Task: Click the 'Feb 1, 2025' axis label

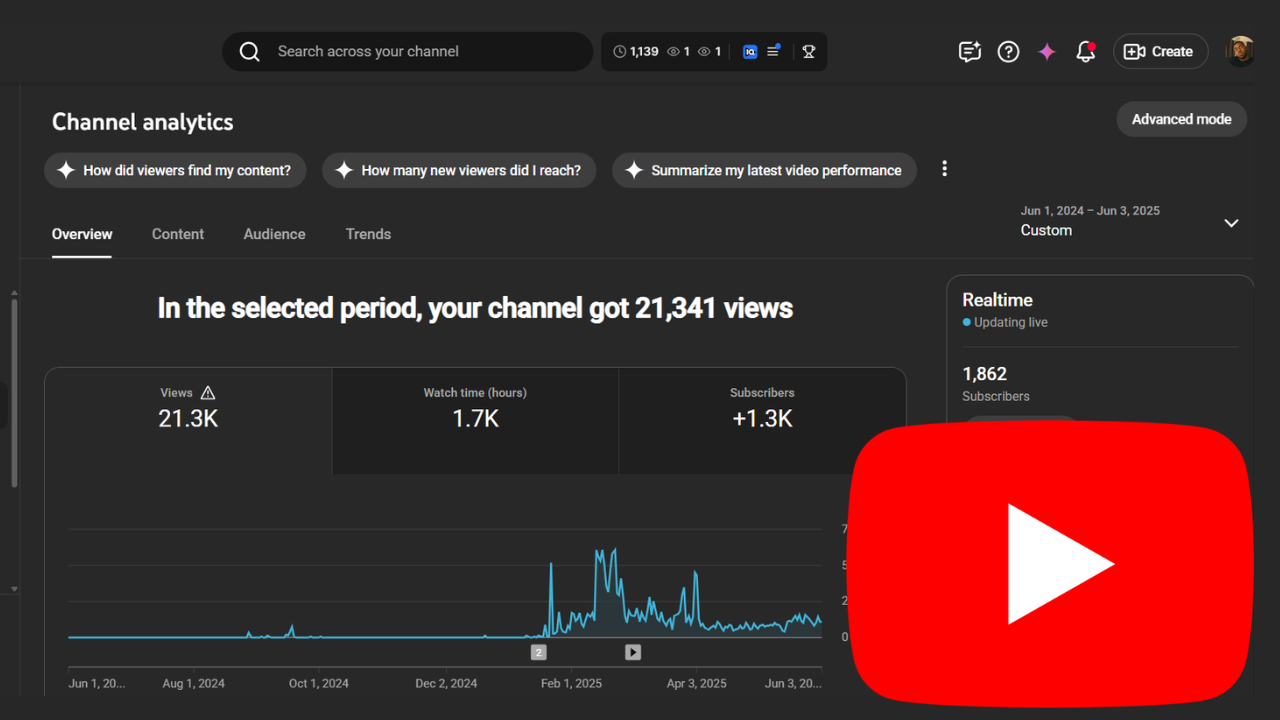Action: tap(571, 684)
